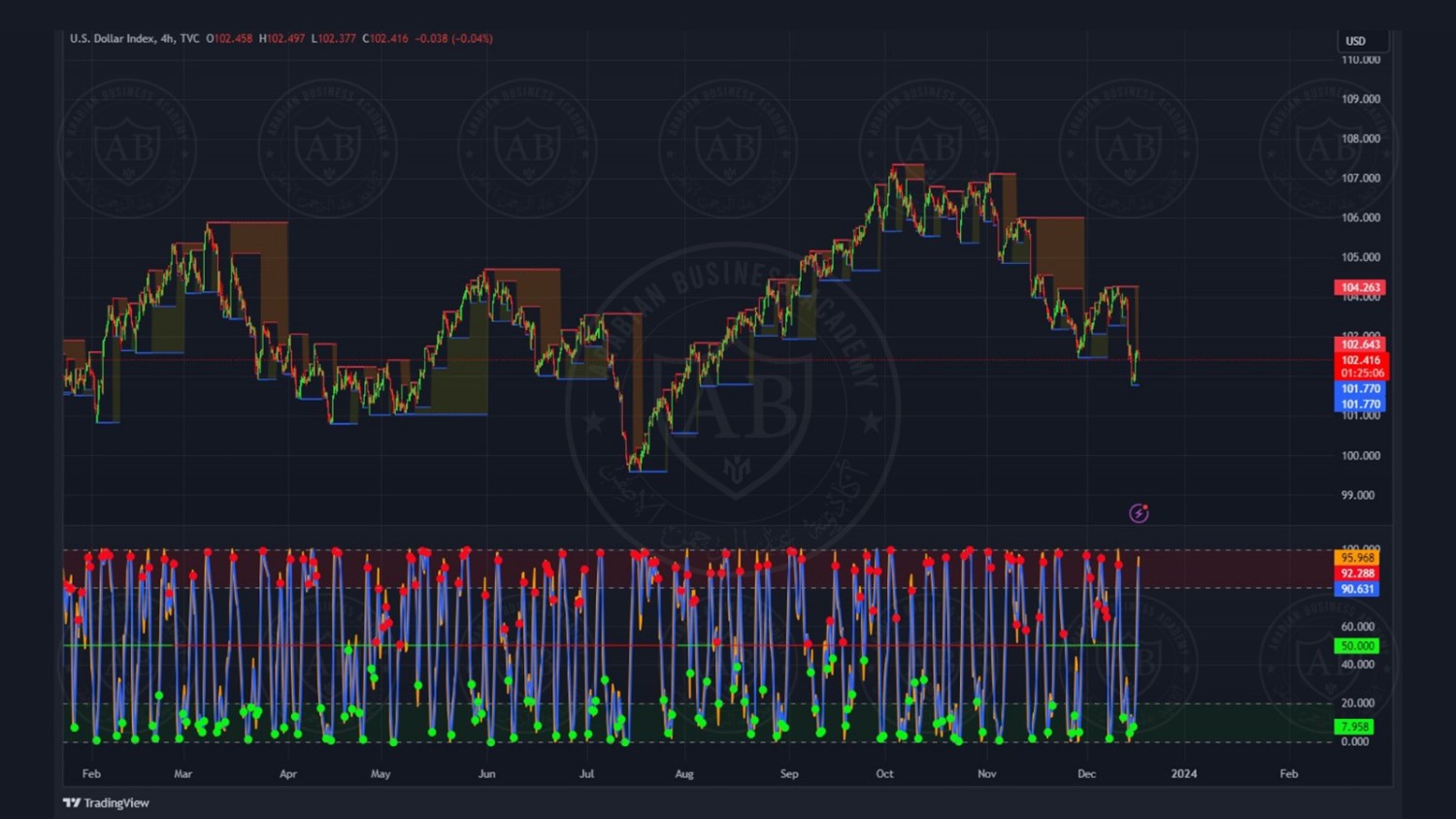The image size is (1456, 819).
Task: Click the blue 90.631 indicator value label
Action: click(1357, 589)
